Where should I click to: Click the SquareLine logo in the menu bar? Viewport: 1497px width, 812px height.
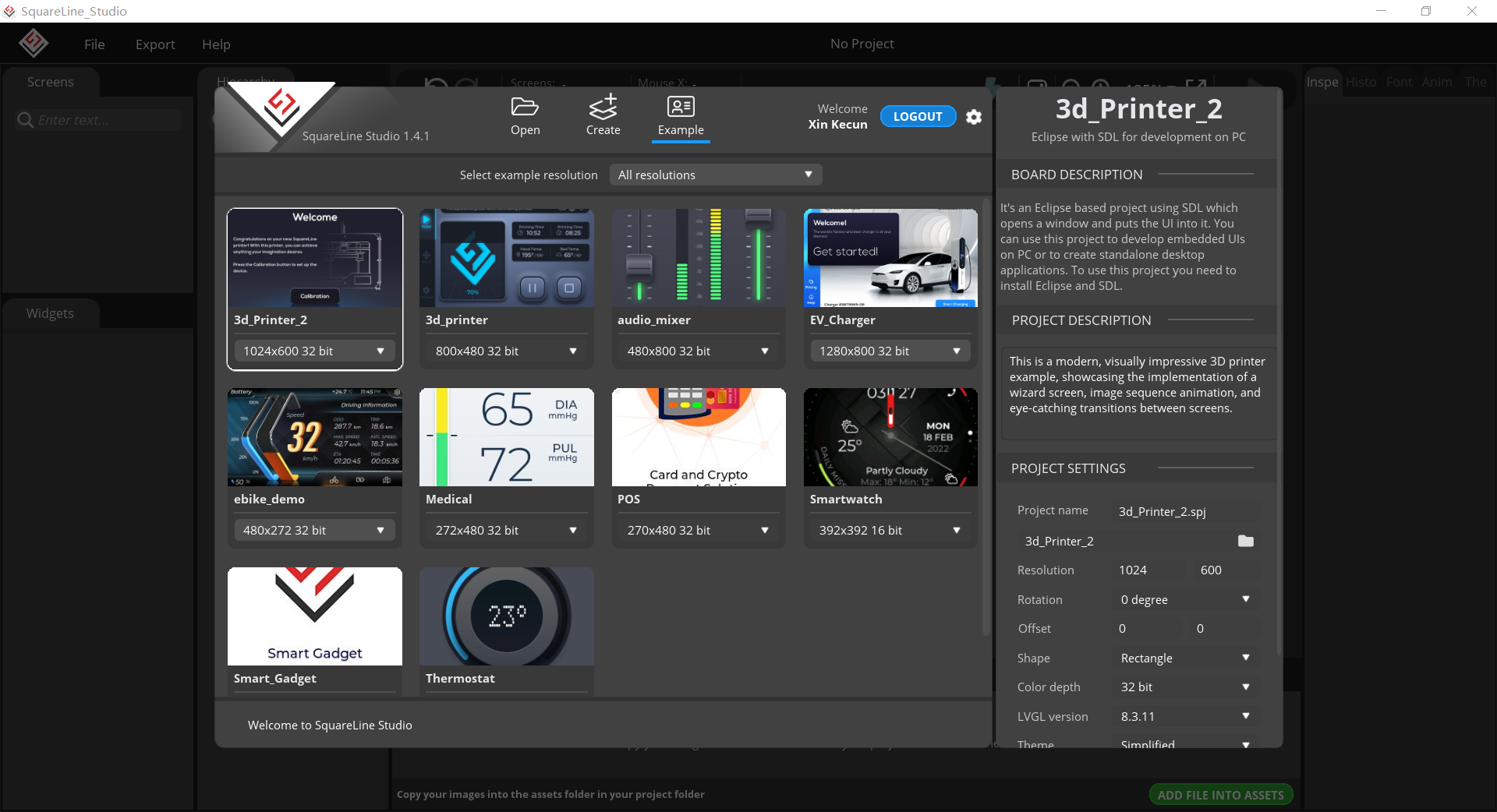(34, 43)
